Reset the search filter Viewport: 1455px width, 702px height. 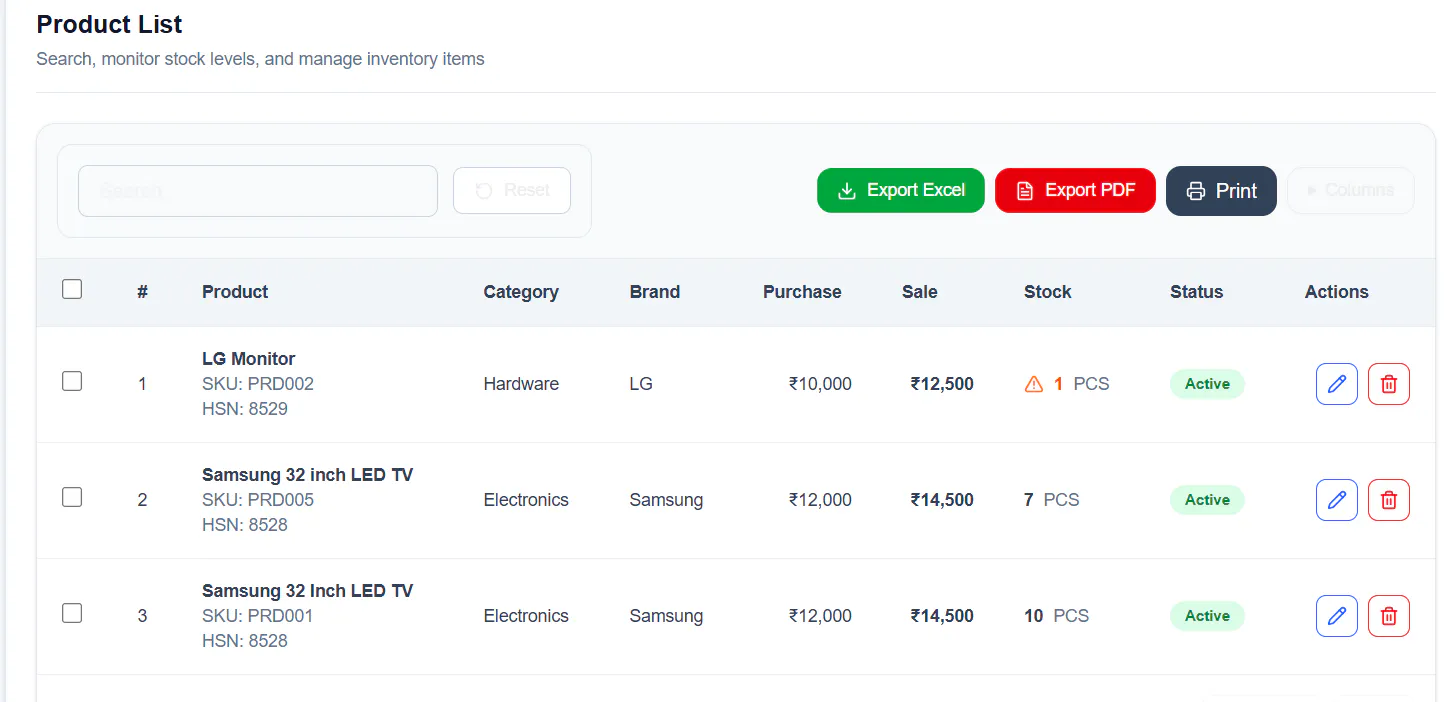click(x=512, y=190)
